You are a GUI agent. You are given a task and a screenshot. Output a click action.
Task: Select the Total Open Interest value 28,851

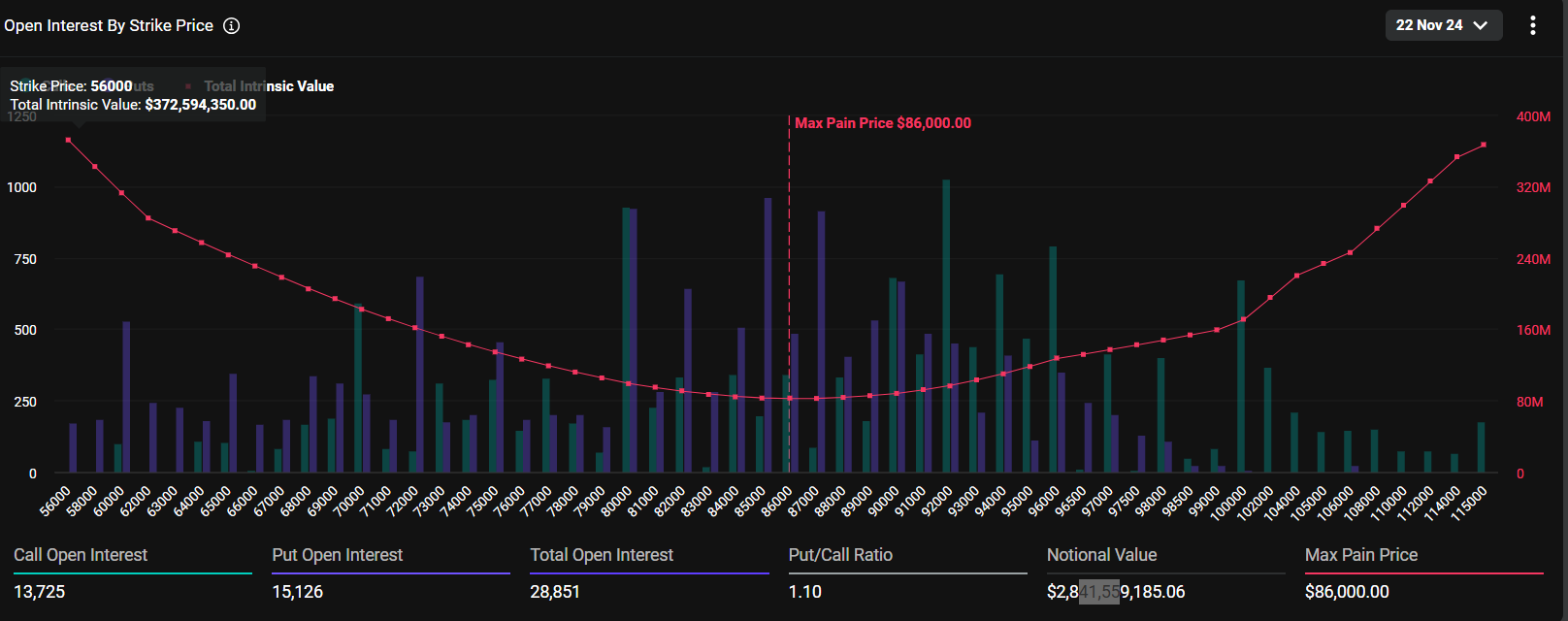[555, 592]
